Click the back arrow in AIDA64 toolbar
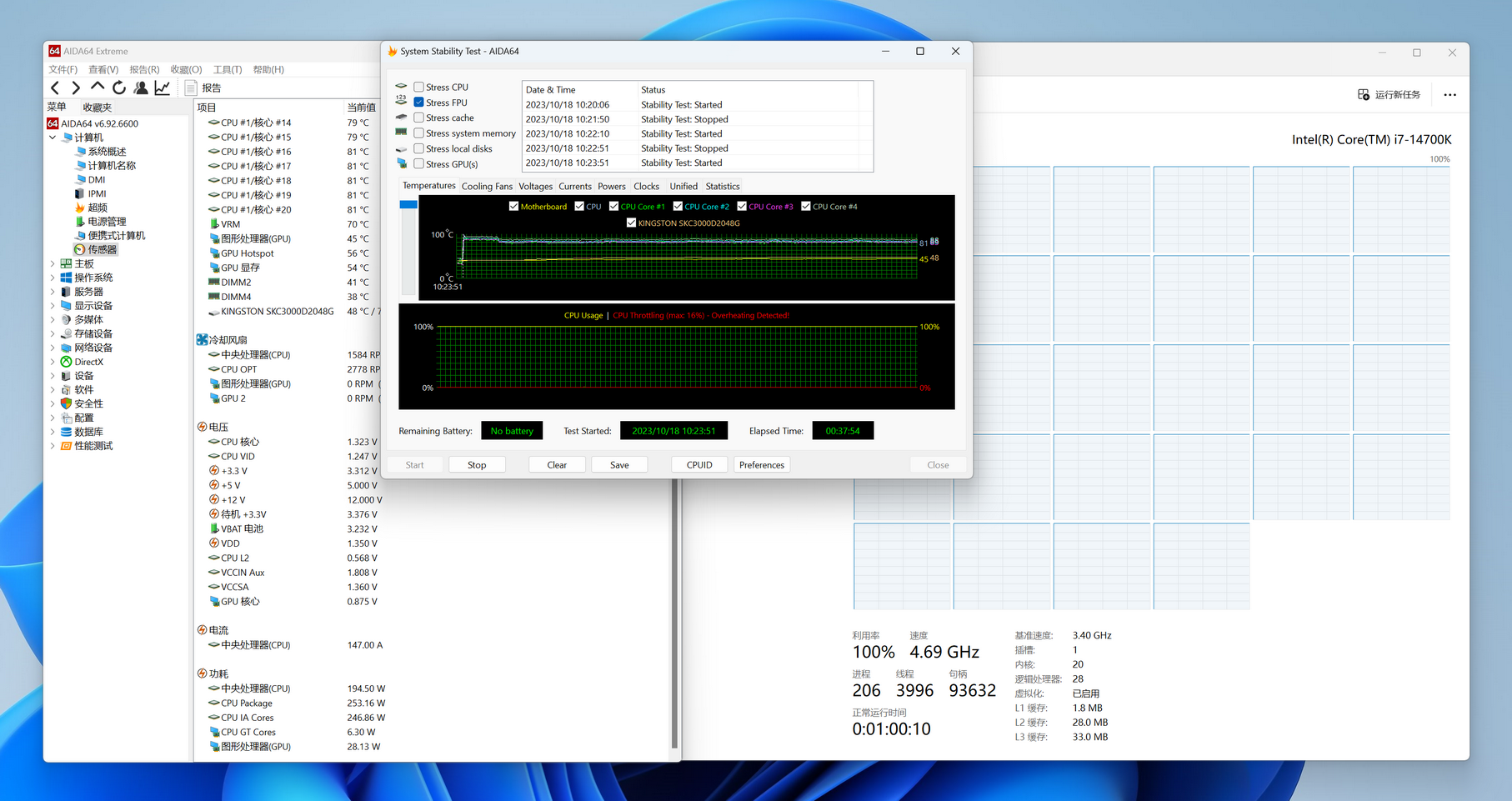The image size is (1512, 801). click(x=55, y=88)
